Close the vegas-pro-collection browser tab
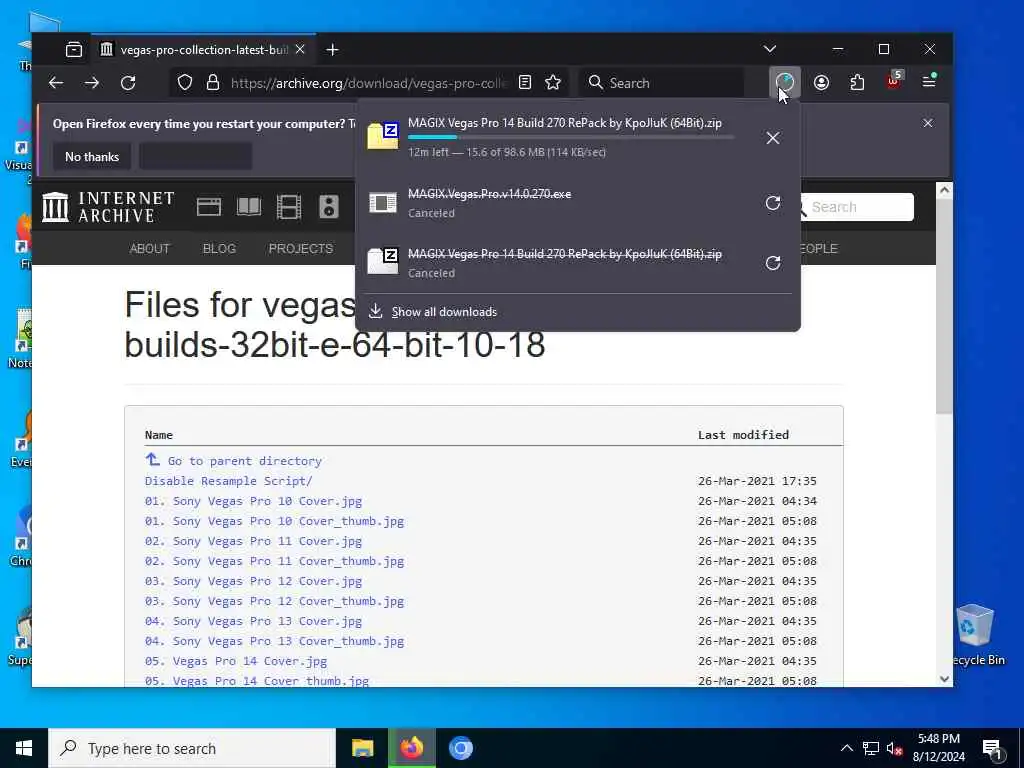1024x768 pixels. tap(300, 50)
